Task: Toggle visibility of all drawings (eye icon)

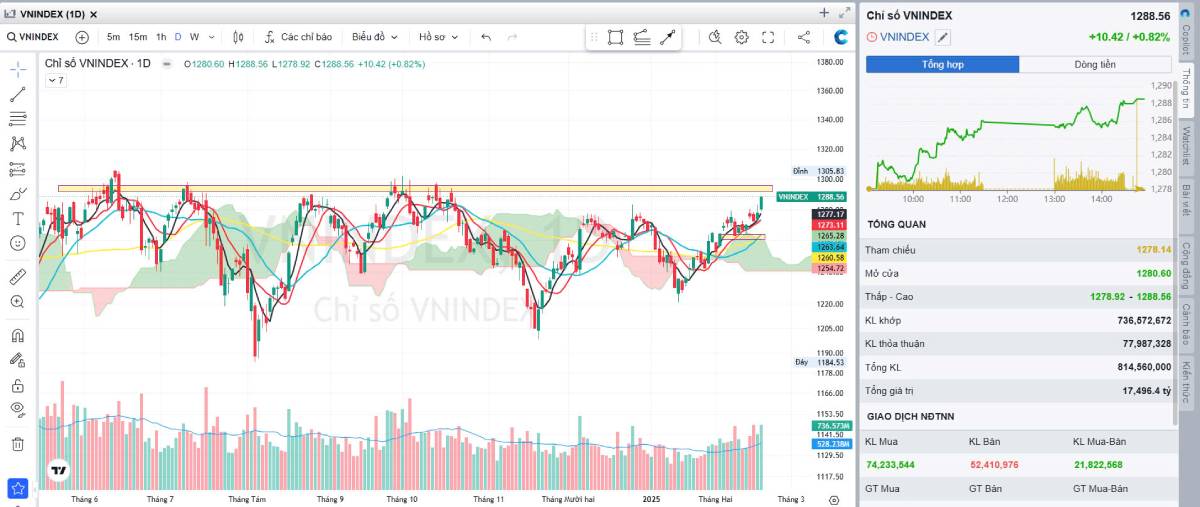Action: click(x=17, y=408)
